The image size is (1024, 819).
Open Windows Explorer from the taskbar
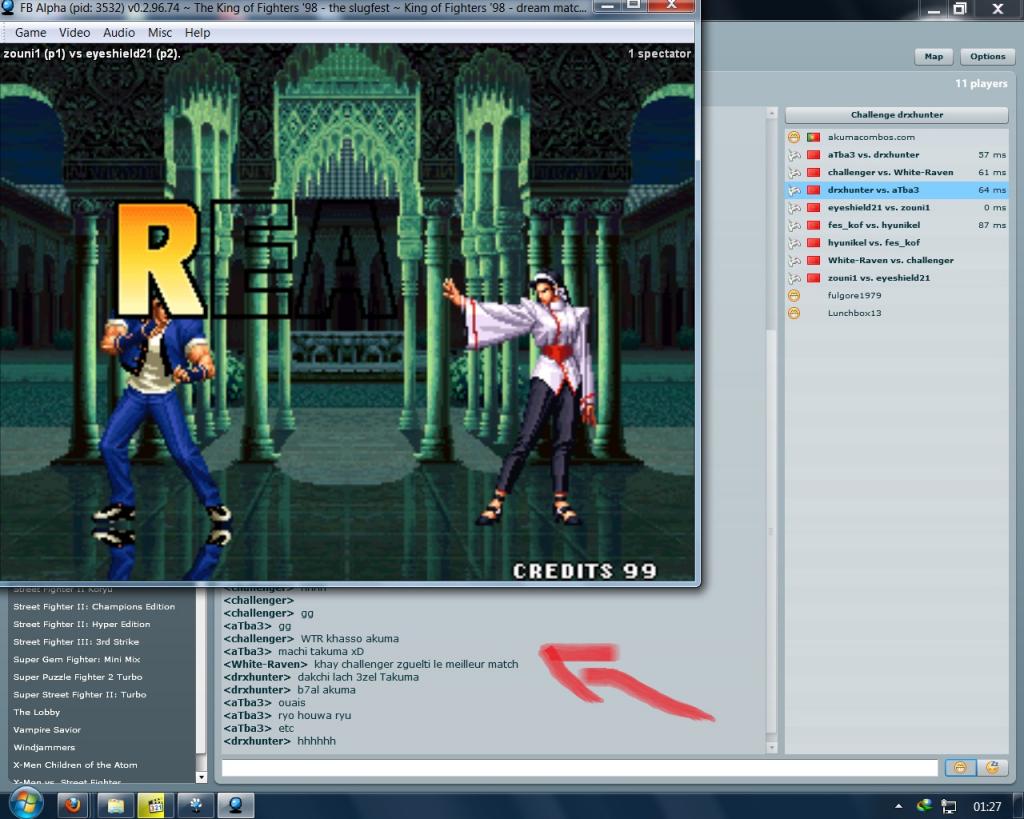(115, 806)
